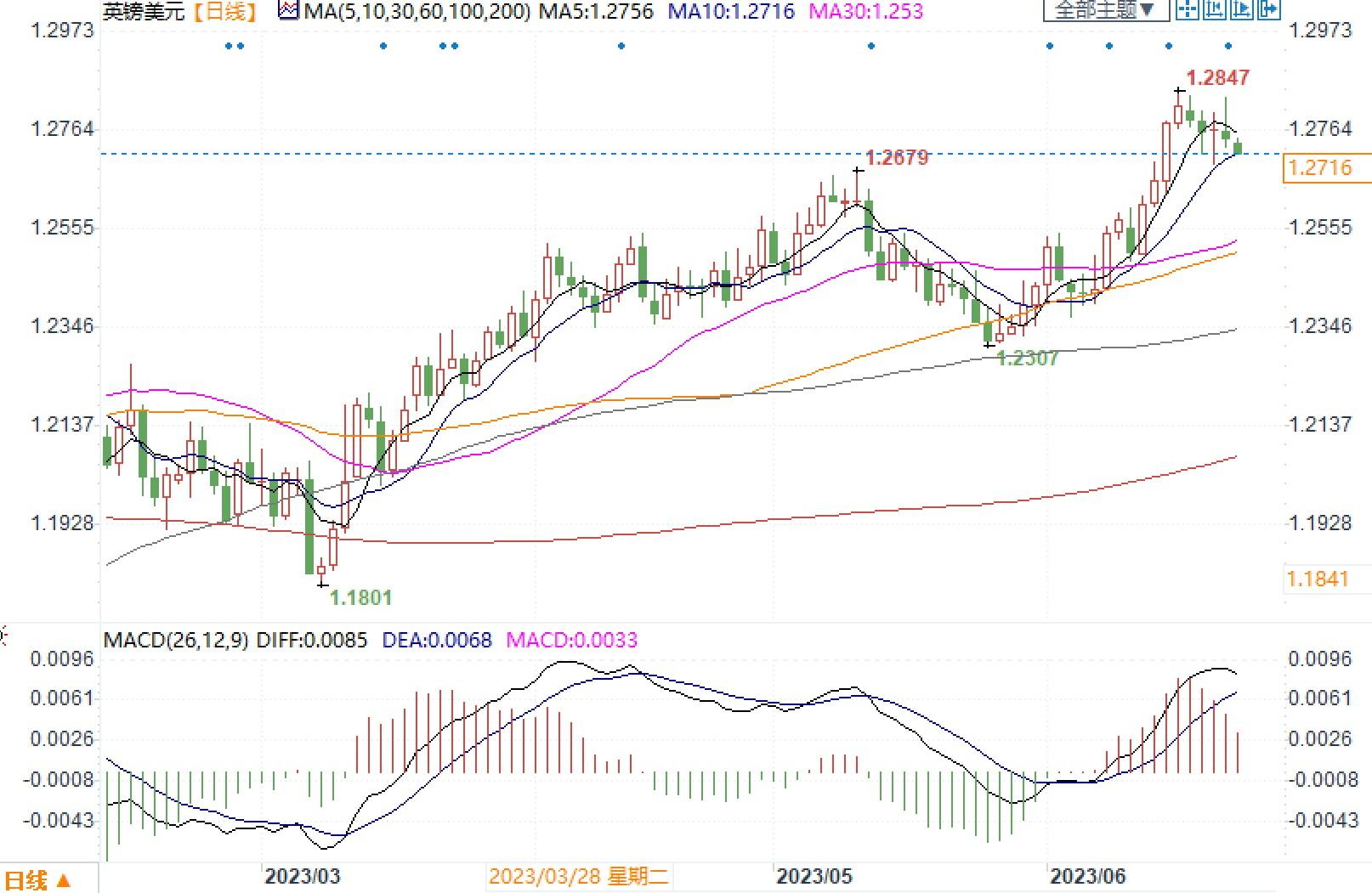Click the magenta MA30:1.253 value label
Screen dimensions: 1372x893
click(868, 11)
